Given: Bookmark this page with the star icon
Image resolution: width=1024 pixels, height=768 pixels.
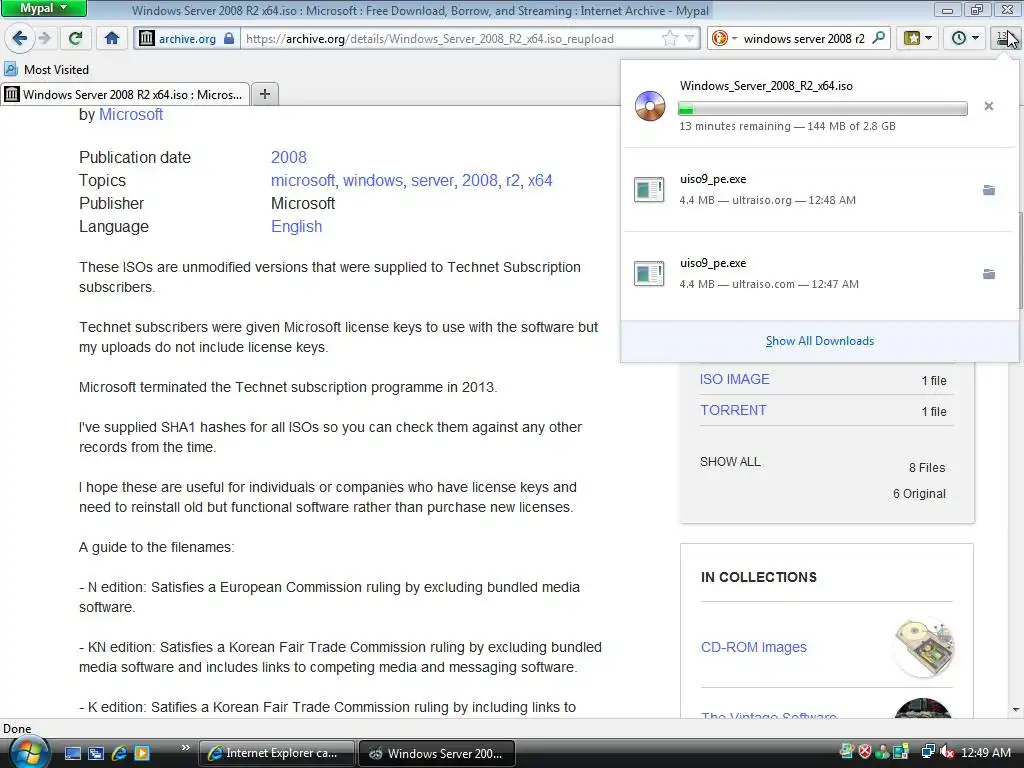Looking at the screenshot, I should (x=670, y=39).
